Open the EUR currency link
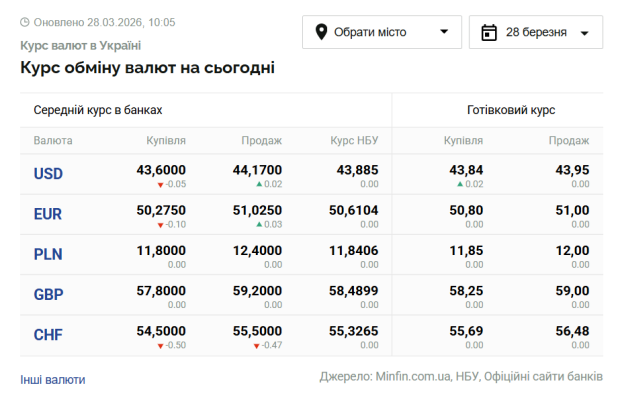 point(48,214)
